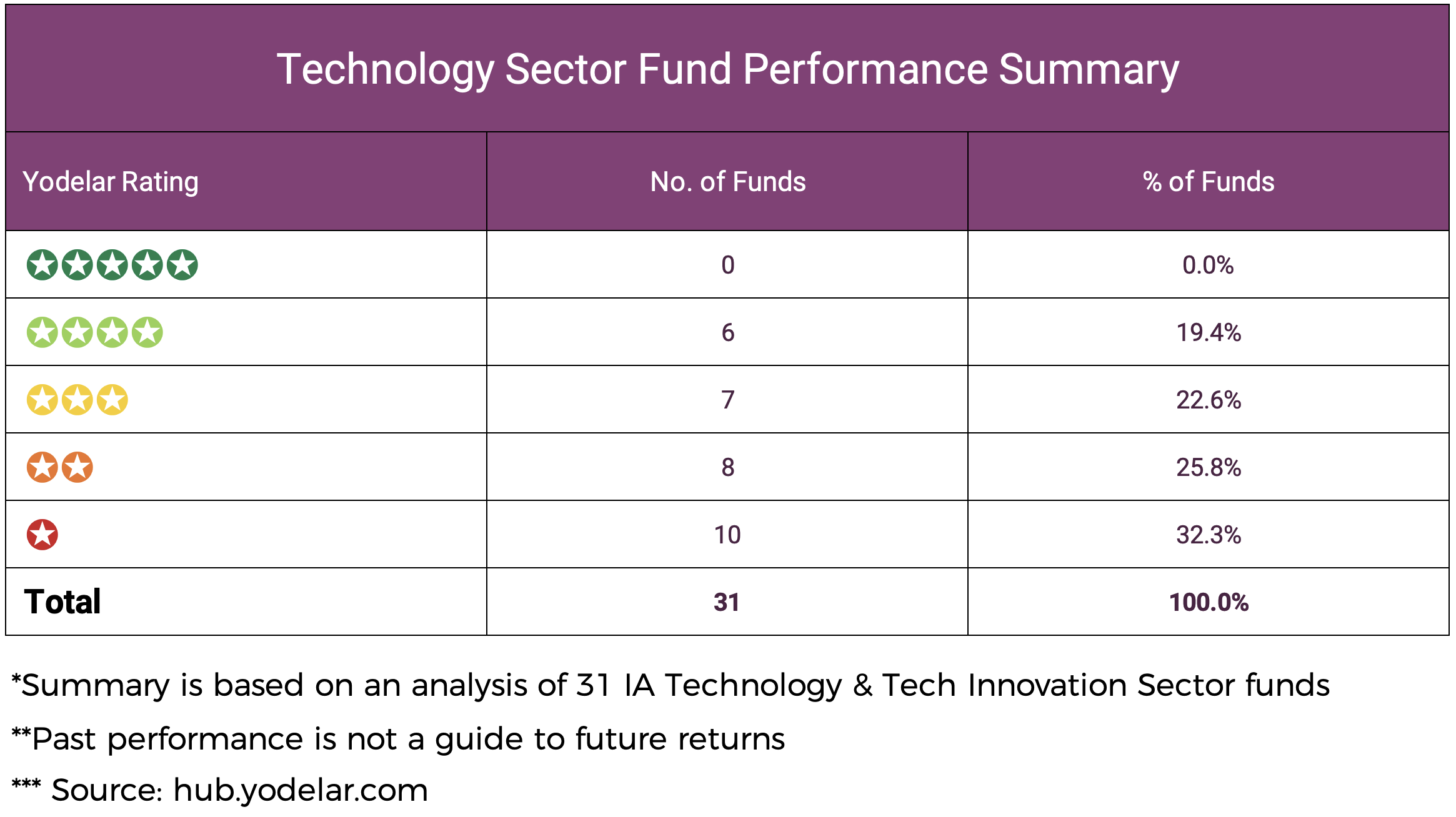Click the first light green star icon
This screenshot has height=817, width=1456.
pos(42,332)
